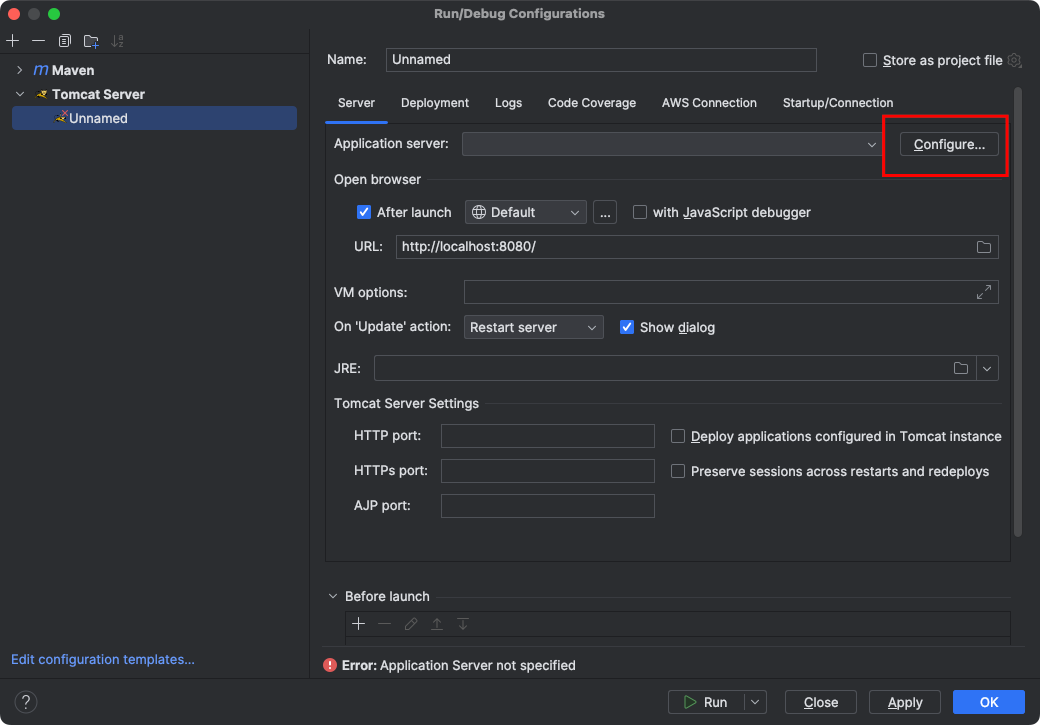Enable Deploy applications configured in Tomcat instance
The image size is (1040, 725).
point(678,436)
